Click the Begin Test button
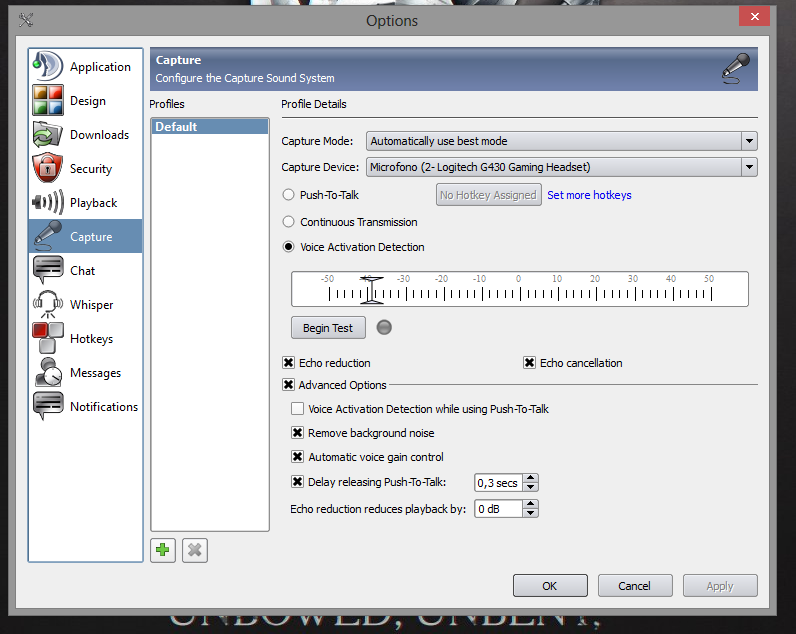796x634 pixels. [x=328, y=328]
